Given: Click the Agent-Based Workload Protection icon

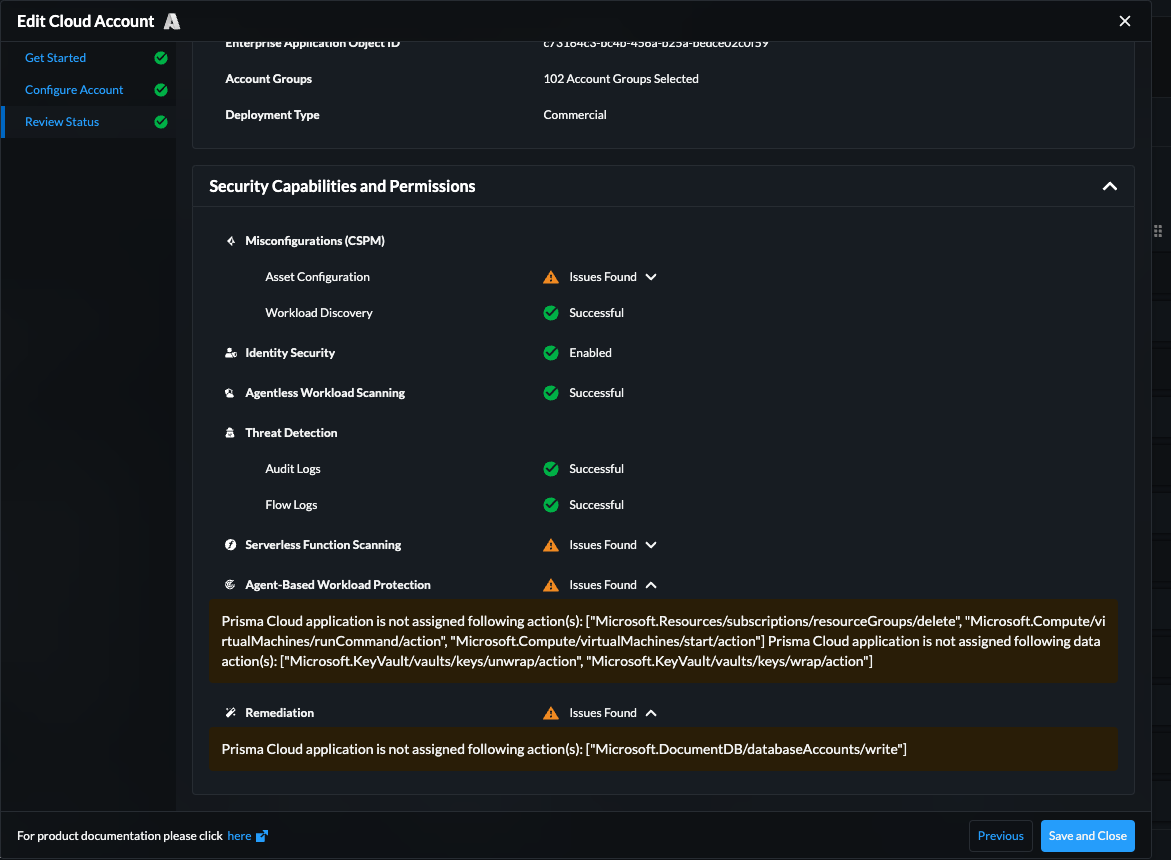Looking at the screenshot, I should [231, 584].
